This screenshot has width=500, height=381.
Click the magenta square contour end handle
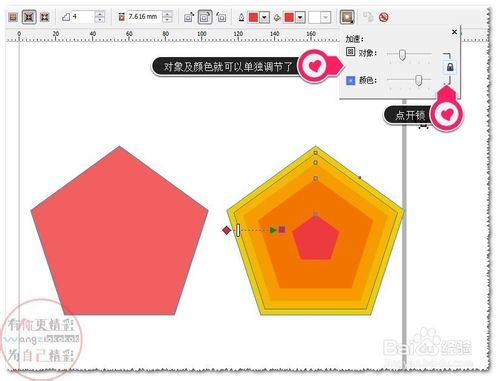coord(282,230)
